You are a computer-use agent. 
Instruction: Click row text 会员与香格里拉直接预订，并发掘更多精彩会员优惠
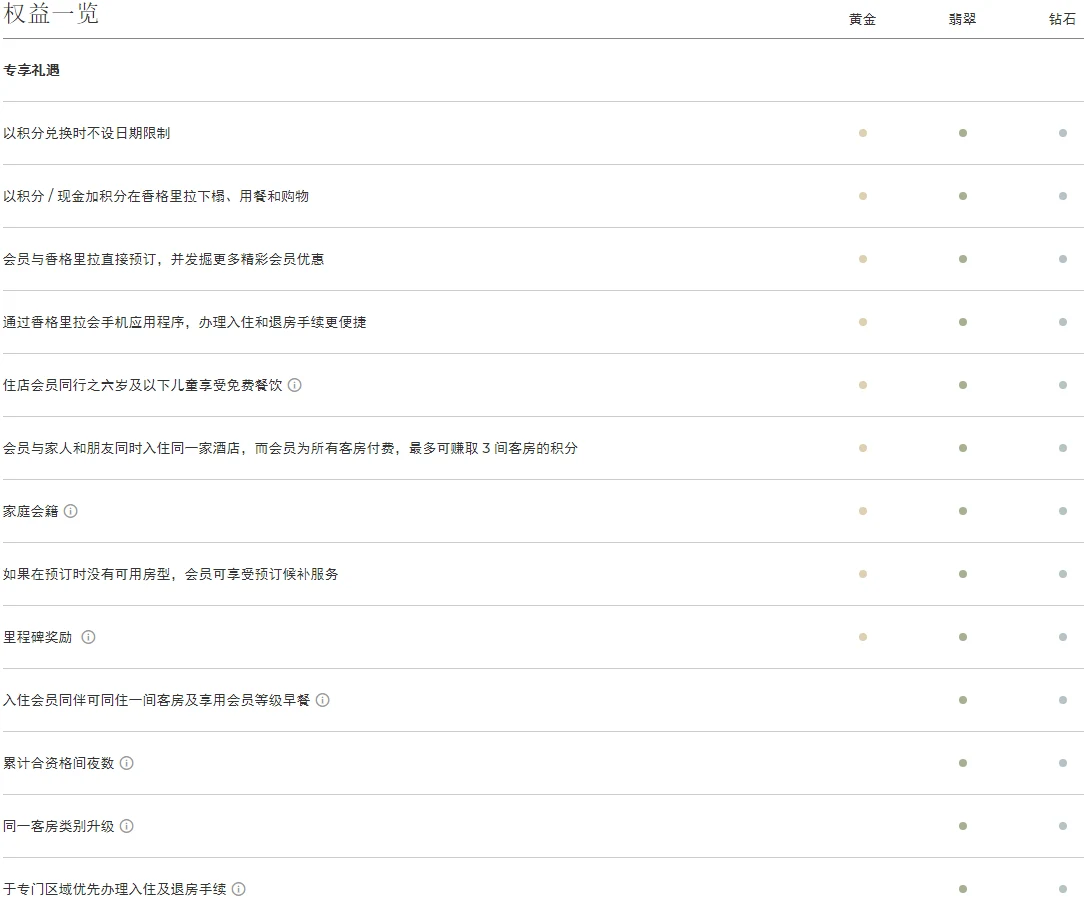(x=163, y=259)
